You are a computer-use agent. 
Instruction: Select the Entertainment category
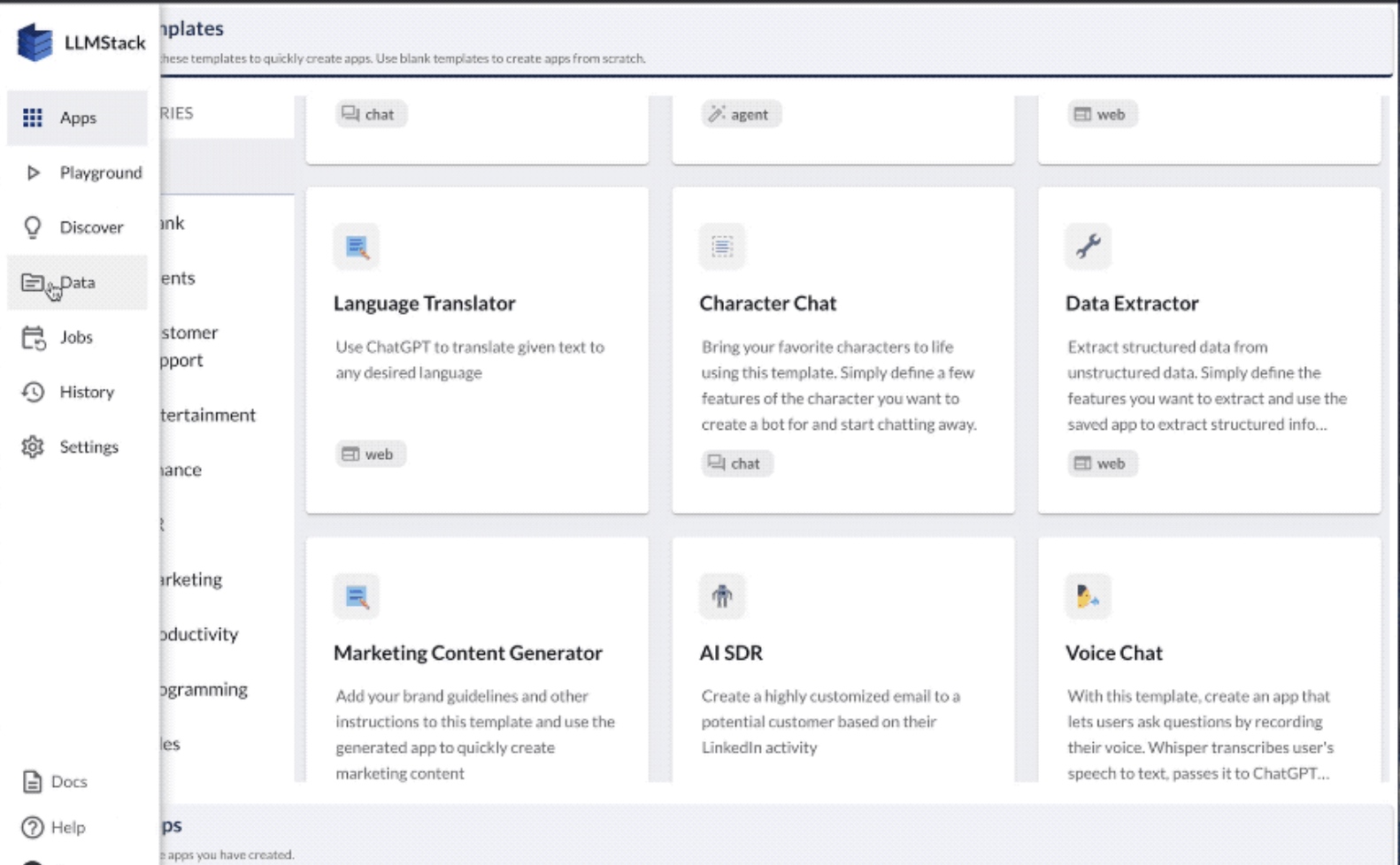coord(208,415)
